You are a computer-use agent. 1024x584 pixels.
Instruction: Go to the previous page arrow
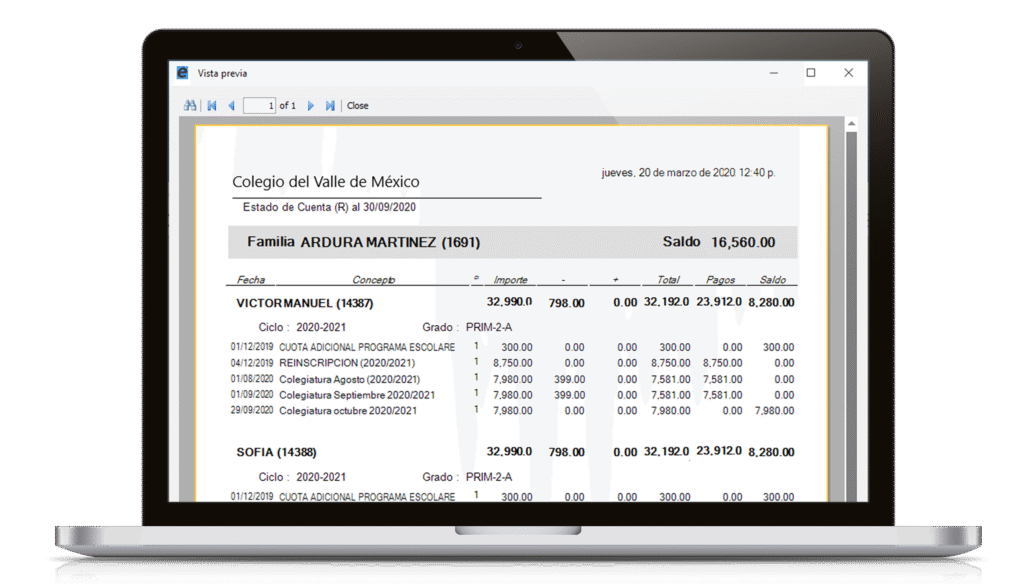[x=231, y=105]
